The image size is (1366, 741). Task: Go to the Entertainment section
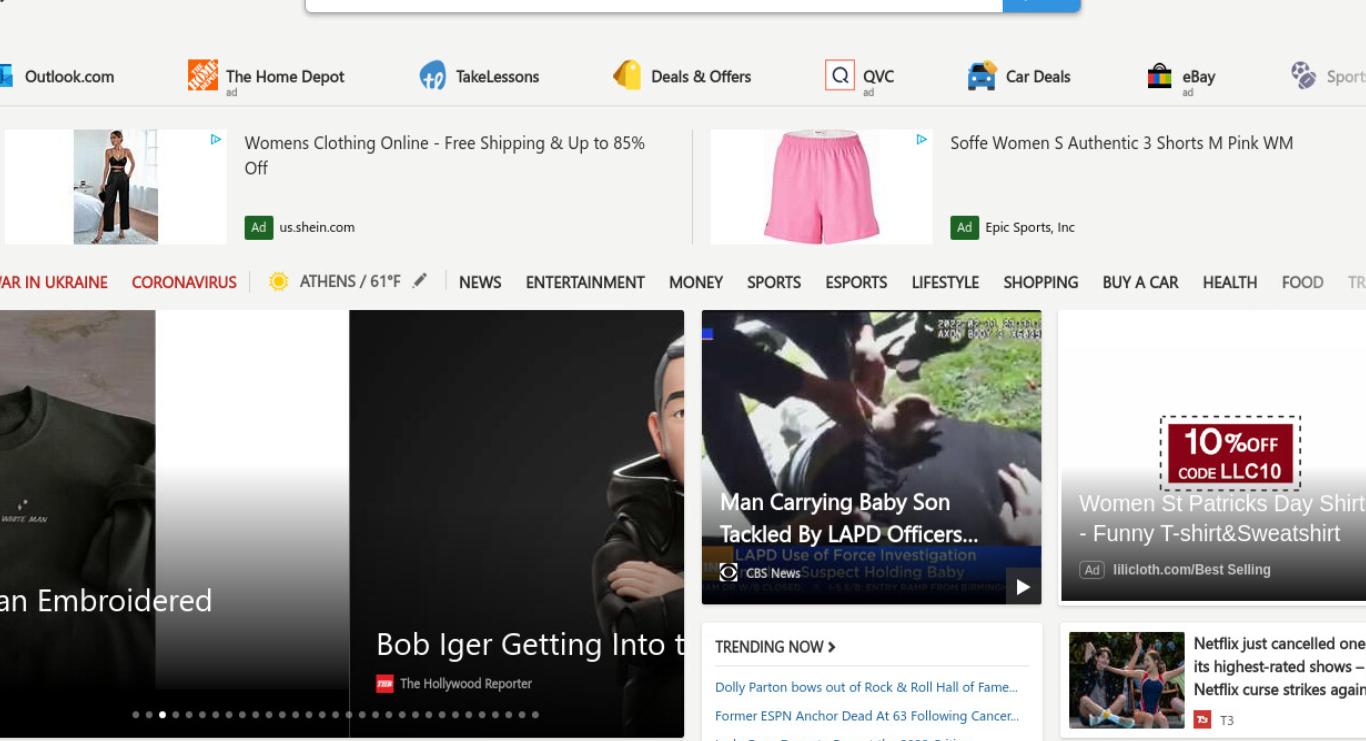click(585, 282)
